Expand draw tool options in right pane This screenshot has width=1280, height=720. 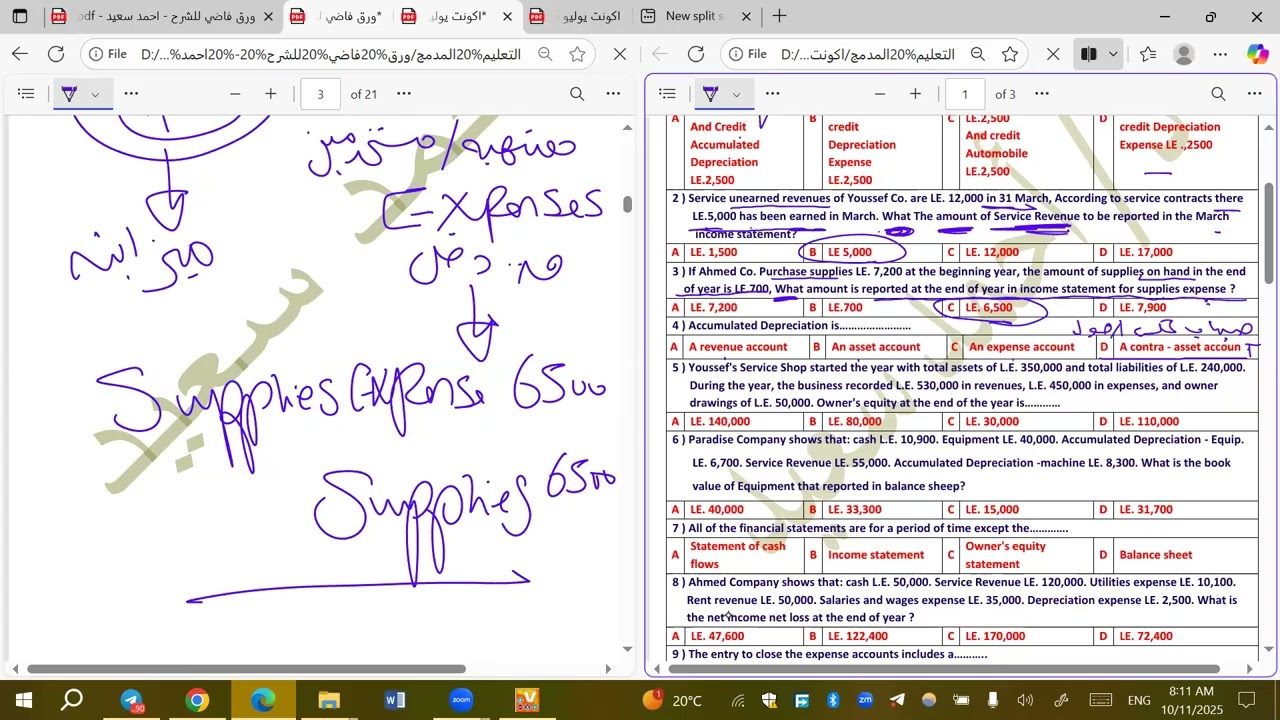coord(737,94)
